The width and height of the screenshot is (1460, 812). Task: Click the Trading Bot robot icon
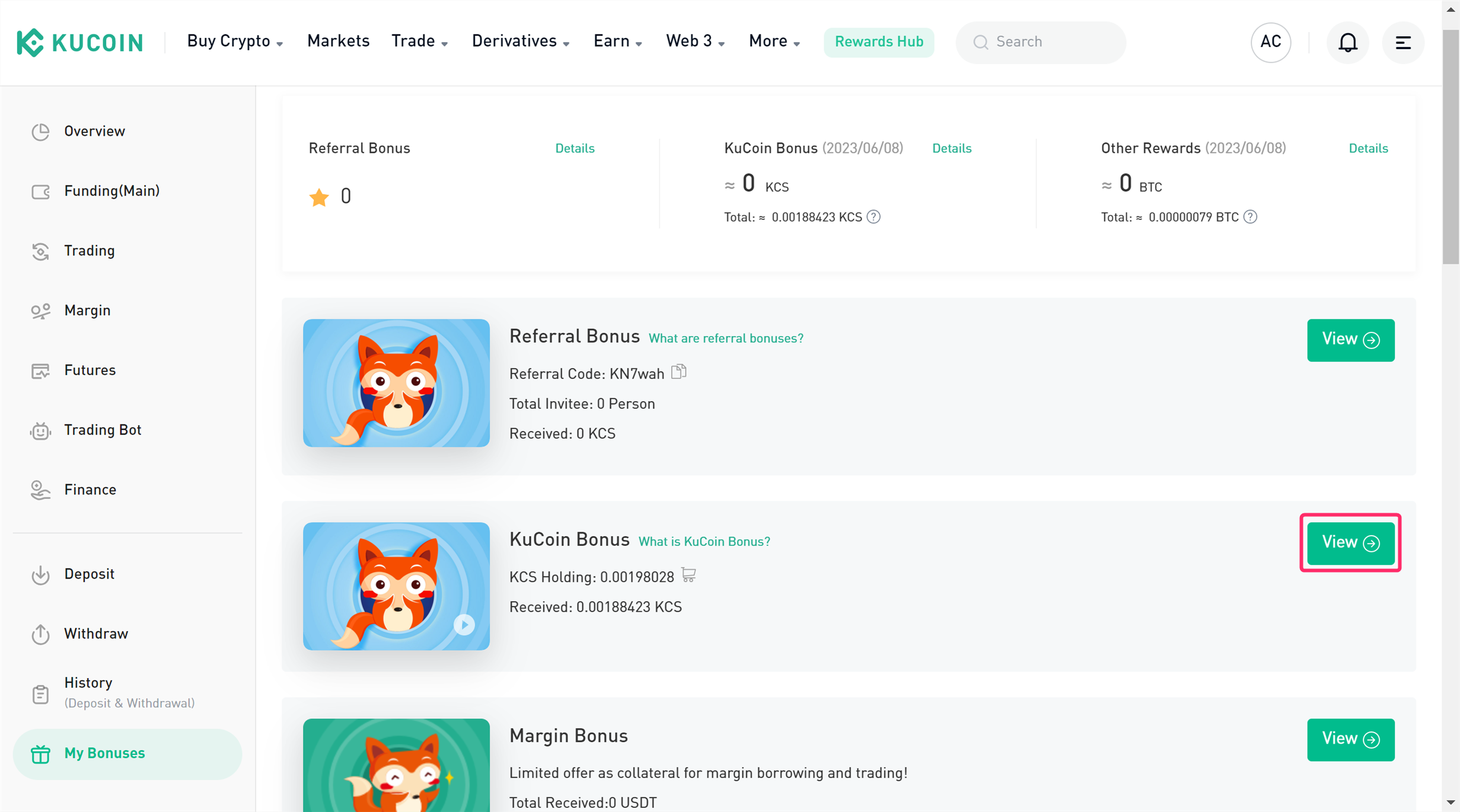click(40, 431)
